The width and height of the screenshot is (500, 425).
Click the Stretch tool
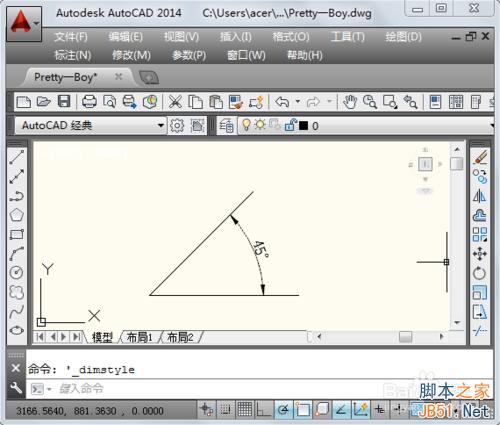tap(480, 312)
